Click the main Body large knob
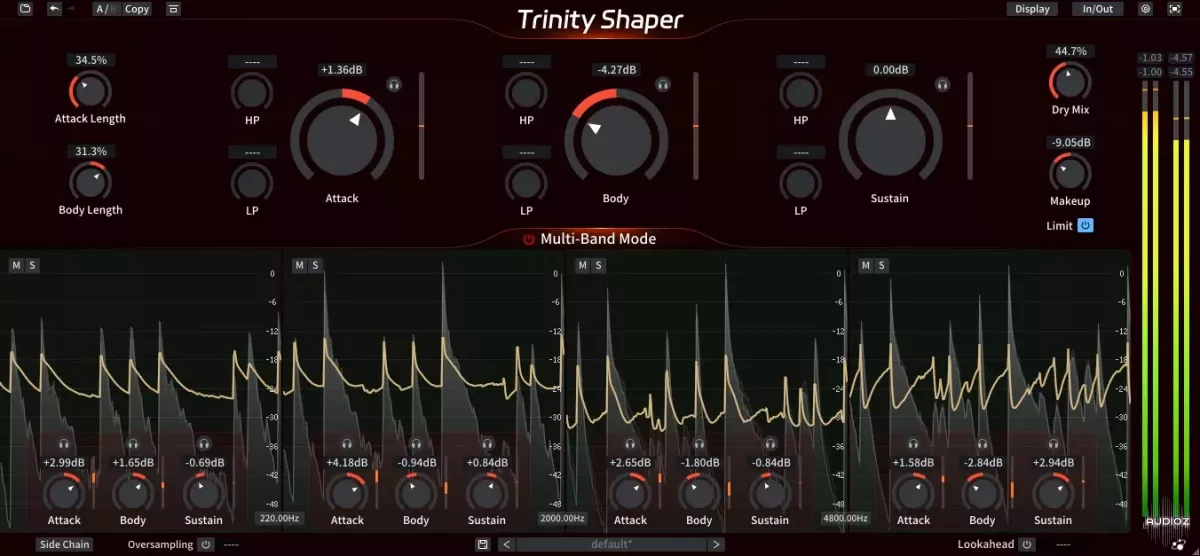Viewport: 1200px width, 556px height. pyautogui.click(x=615, y=138)
